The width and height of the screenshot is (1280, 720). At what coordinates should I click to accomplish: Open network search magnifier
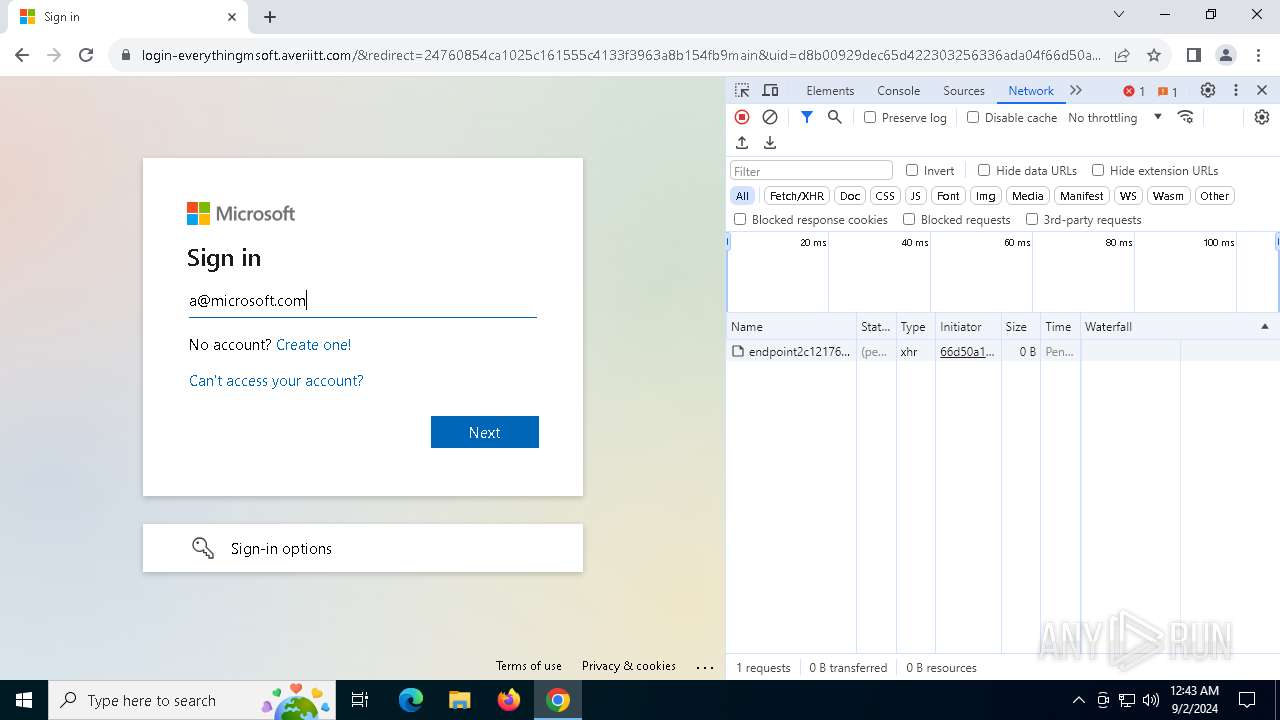coord(835,117)
